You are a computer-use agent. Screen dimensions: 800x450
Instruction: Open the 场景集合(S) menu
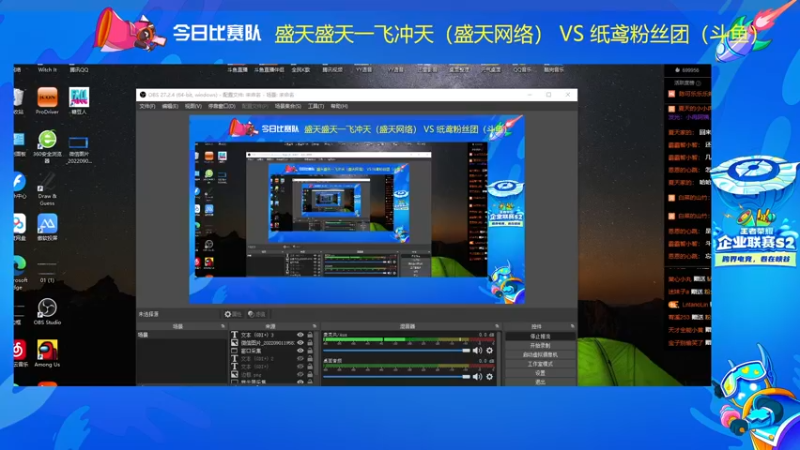click(x=288, y=106)
